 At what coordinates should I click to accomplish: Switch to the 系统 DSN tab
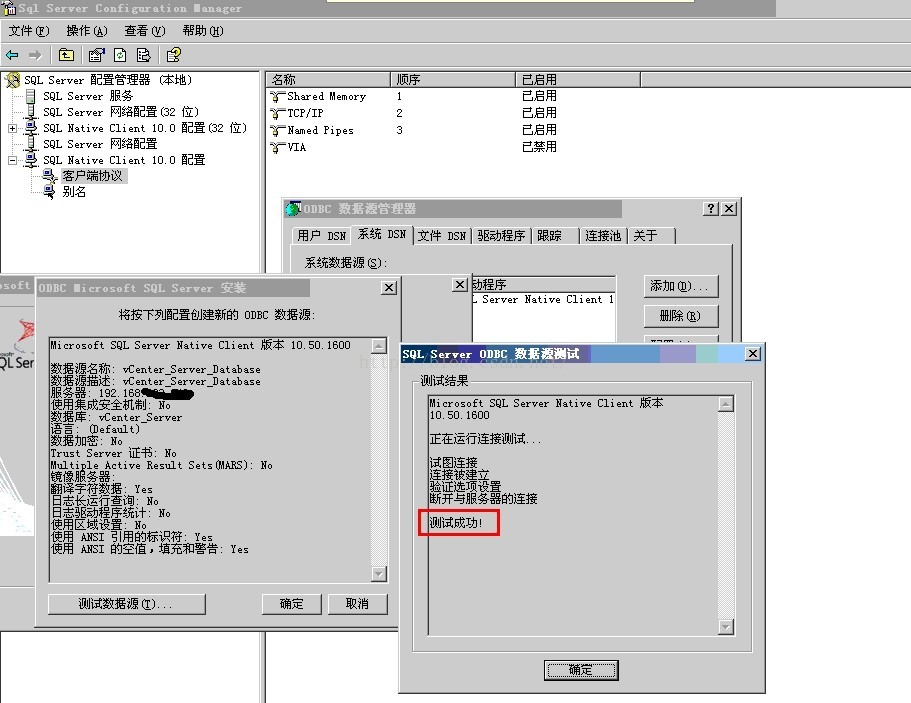(382, 234)
